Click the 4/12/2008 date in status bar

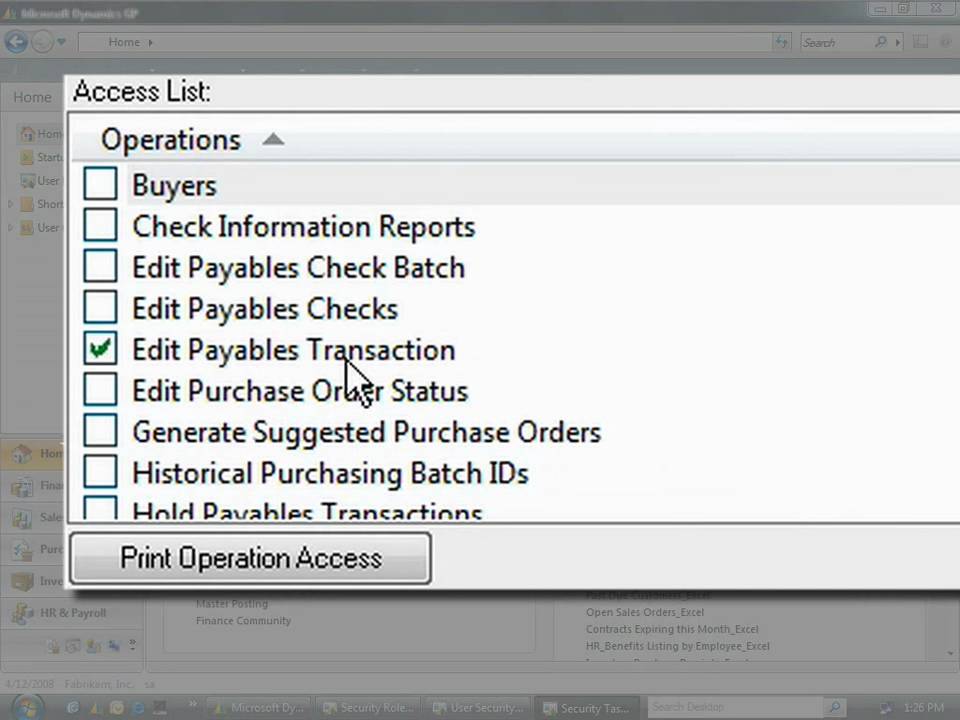pyautogui.click(x=29, y=684)
